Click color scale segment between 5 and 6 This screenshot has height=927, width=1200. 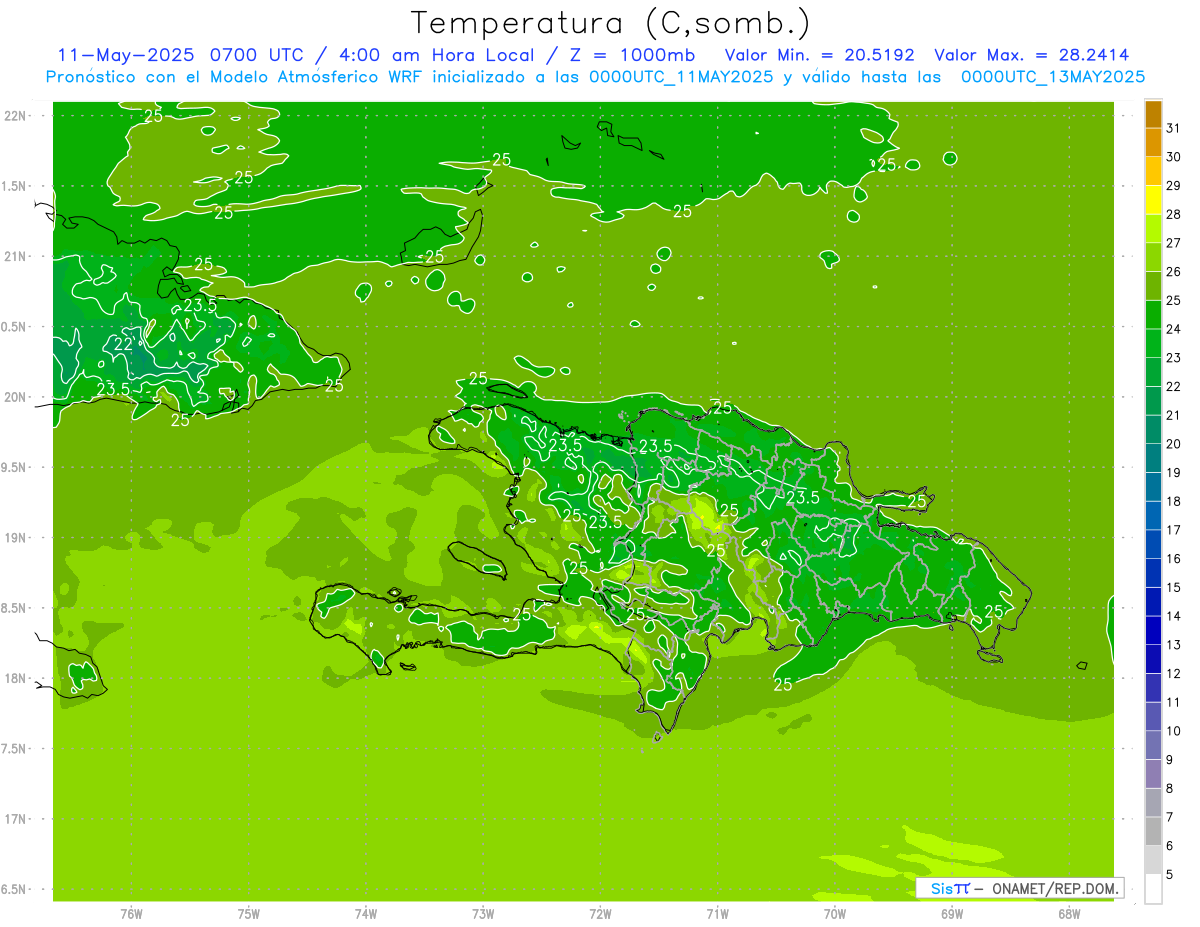tap(1153, 860)
